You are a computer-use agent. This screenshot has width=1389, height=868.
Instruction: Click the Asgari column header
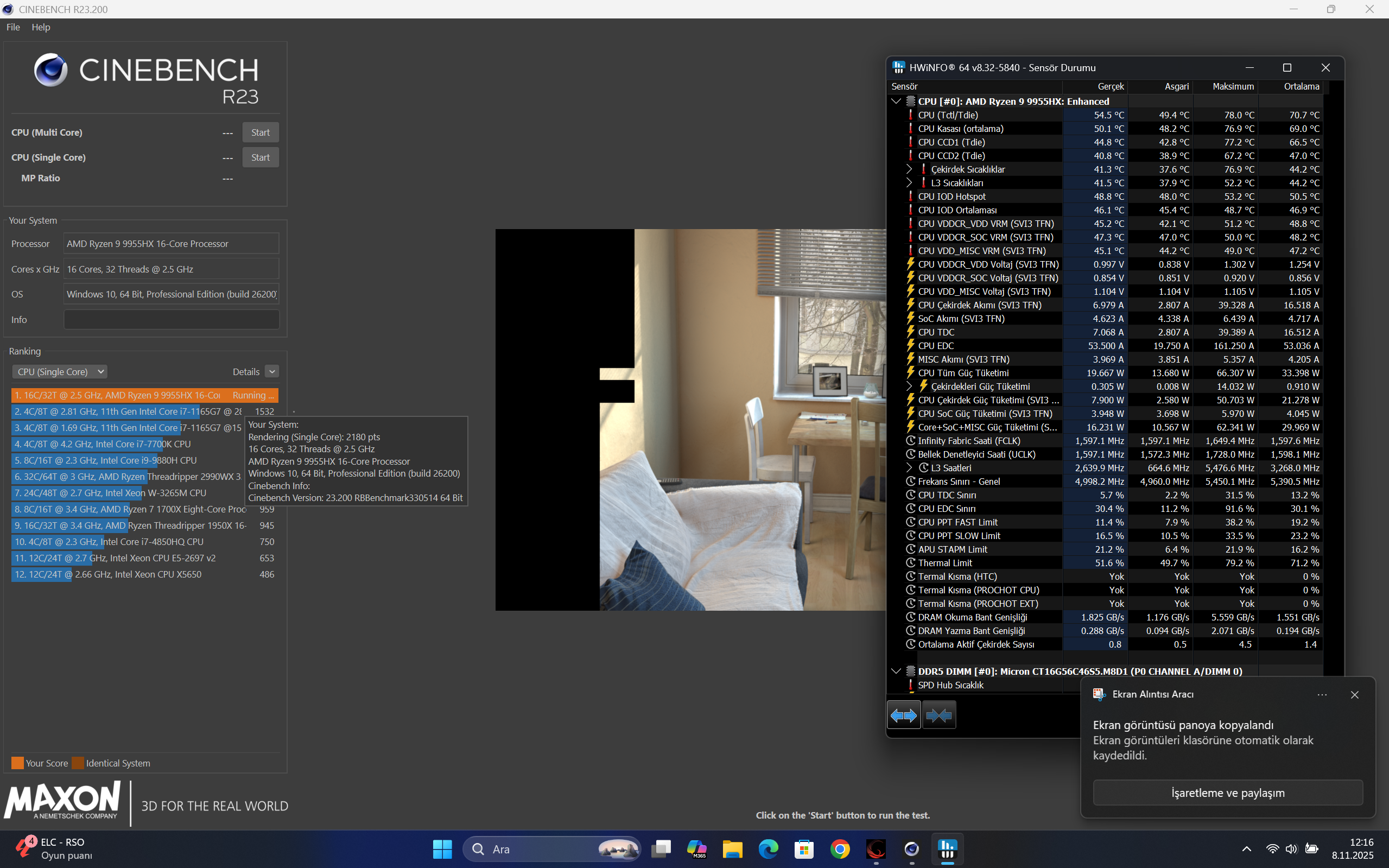pyautogui.click(x=1160, y=87)
